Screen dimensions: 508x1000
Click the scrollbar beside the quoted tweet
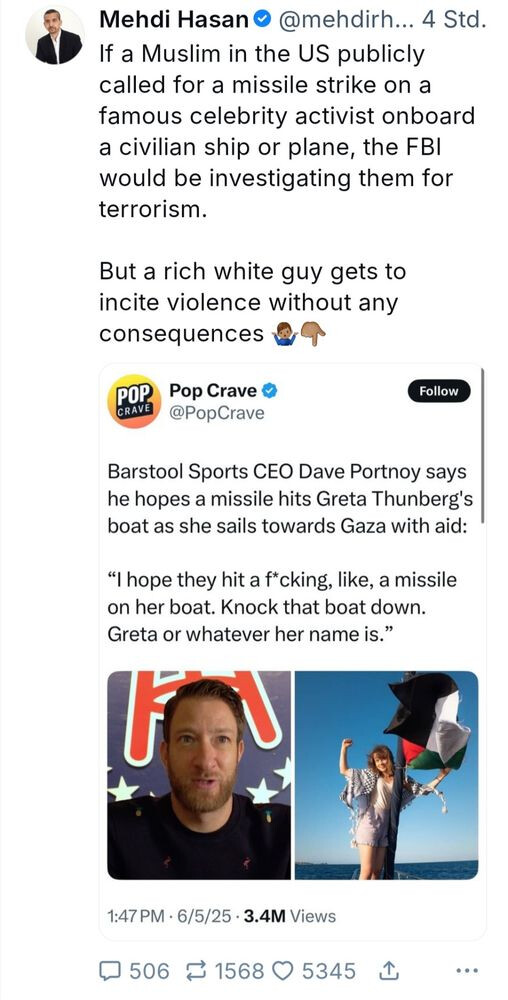click(483, 446)
